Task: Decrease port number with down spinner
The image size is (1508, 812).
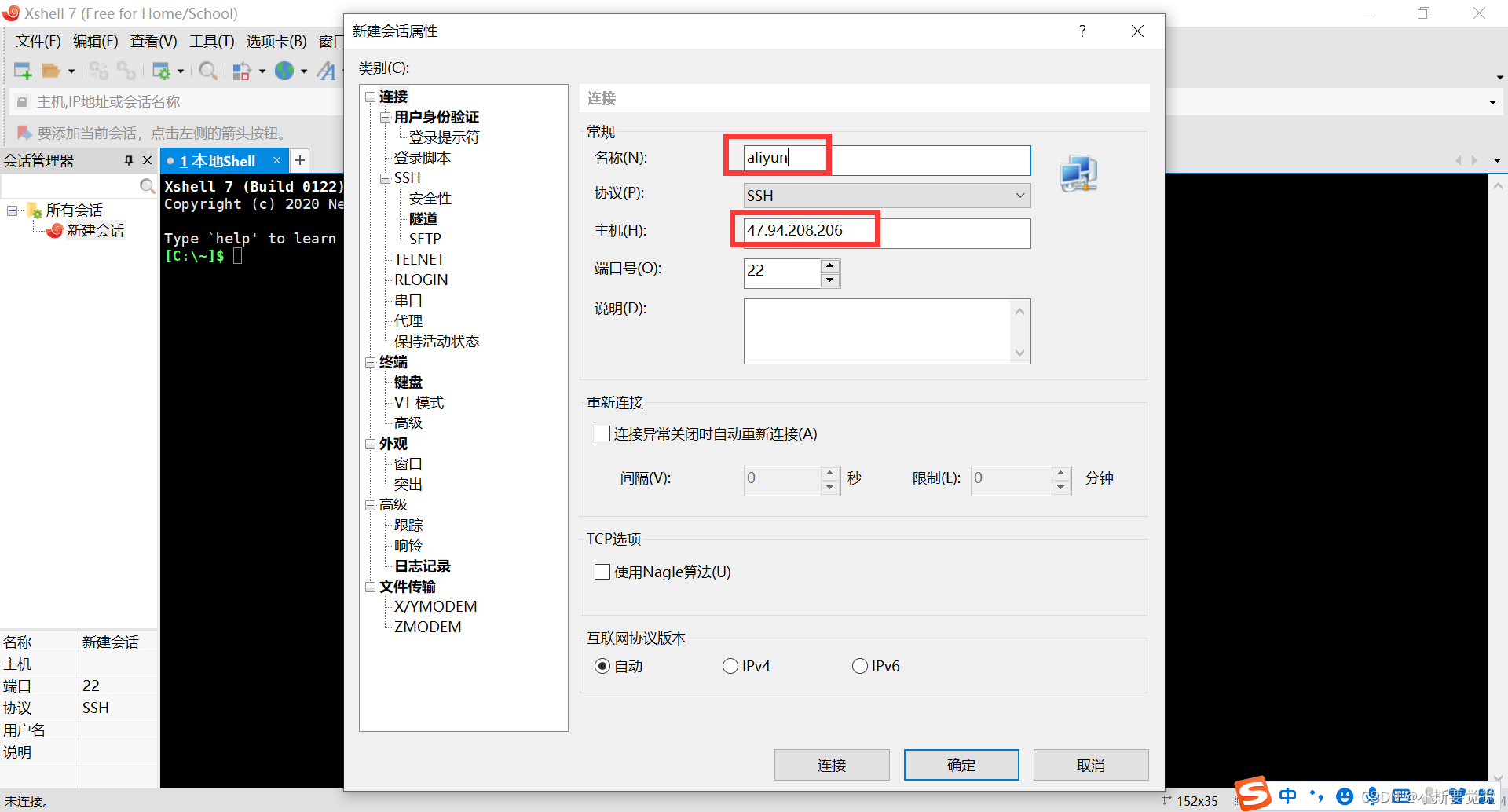Action: [830, 280]
